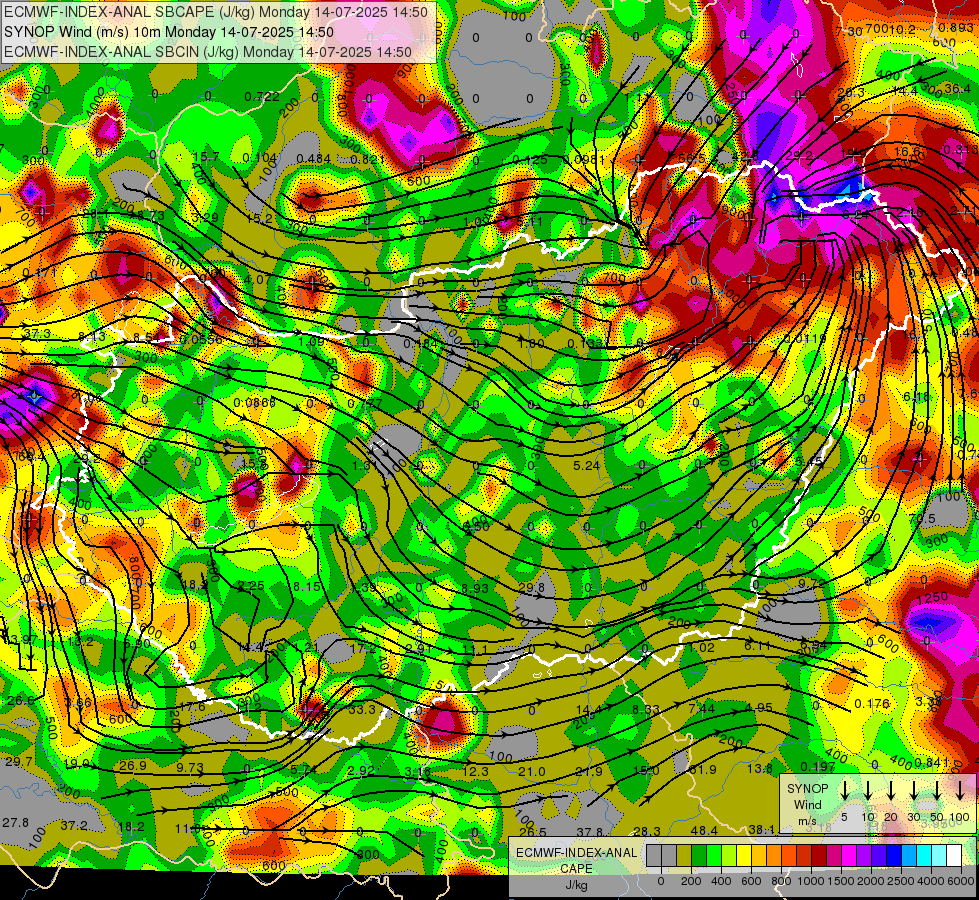This screenshot has width=979, height=900.
Task: Click the SBCIN title line at top
Action: click(208, 52)
